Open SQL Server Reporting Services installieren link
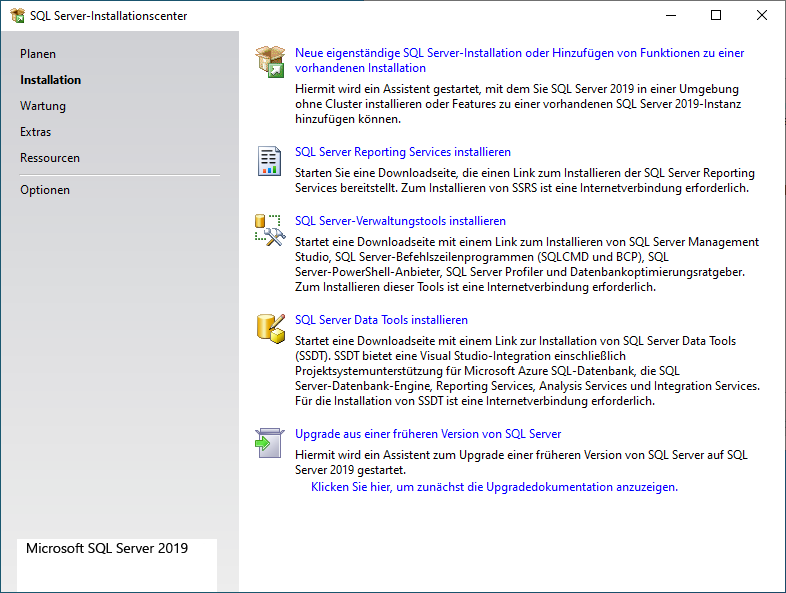 pos(403,152)
